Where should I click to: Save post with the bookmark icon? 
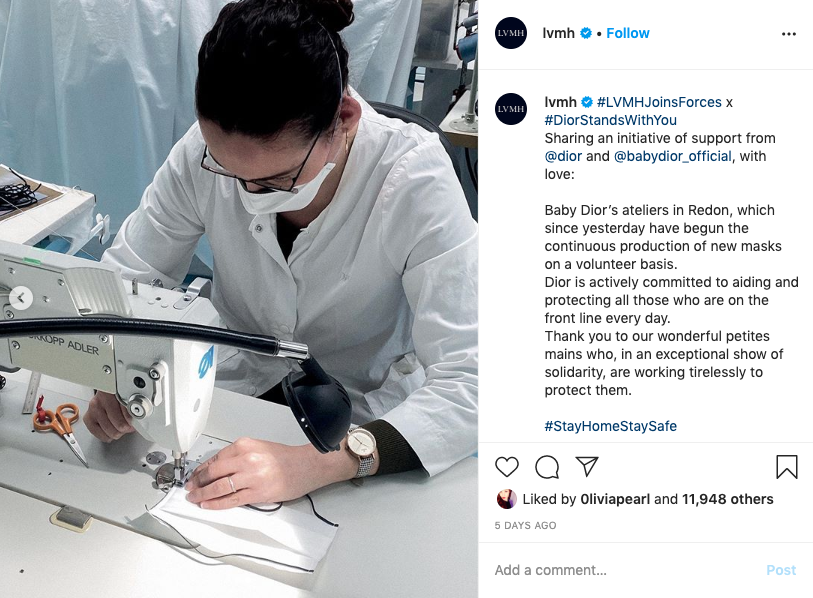pos(787,466)
